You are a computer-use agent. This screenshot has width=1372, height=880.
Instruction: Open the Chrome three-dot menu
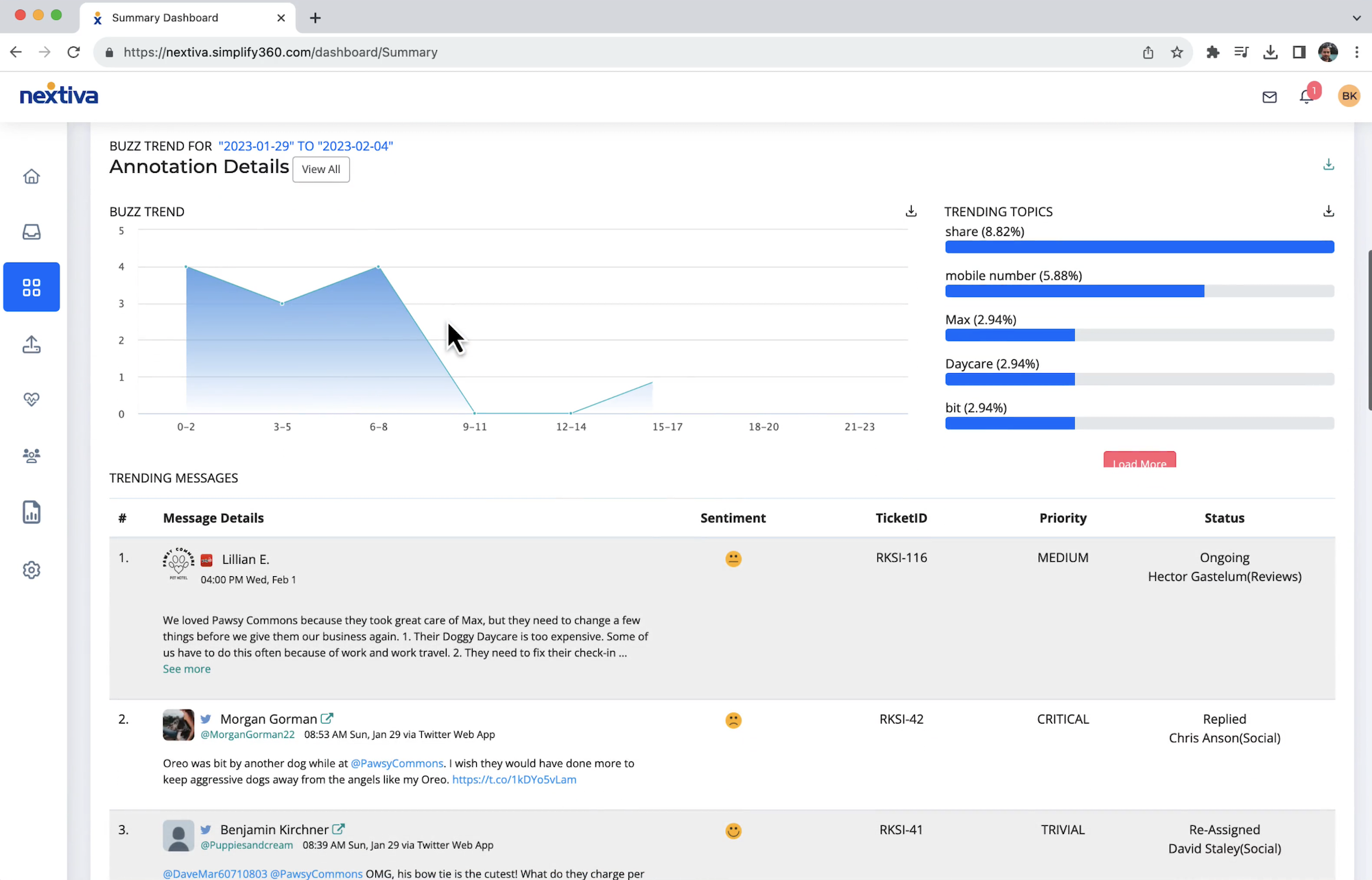click(1357, 52)
